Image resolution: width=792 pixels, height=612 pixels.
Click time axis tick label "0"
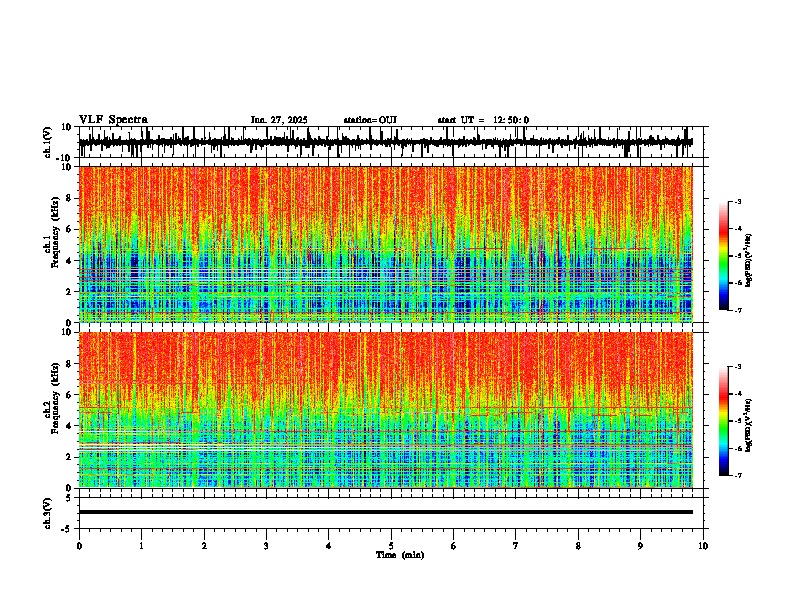pyautogui.click(x=79, y=546)
